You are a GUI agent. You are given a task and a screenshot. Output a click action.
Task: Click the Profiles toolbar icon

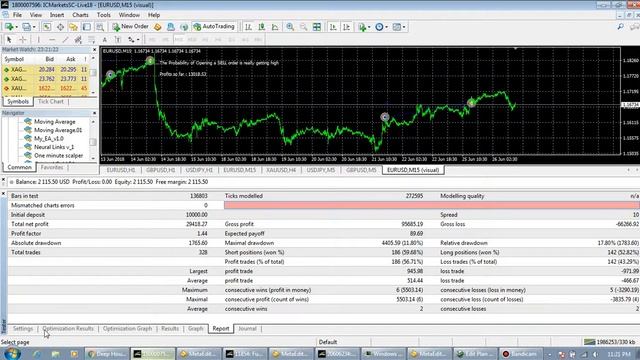[26, 27]
